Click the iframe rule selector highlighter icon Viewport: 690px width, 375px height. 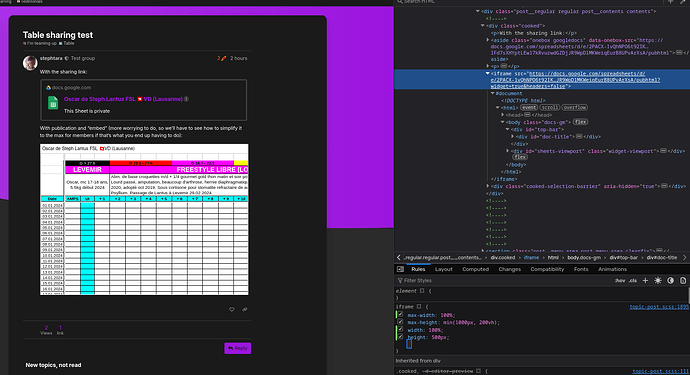click(419, 307)
